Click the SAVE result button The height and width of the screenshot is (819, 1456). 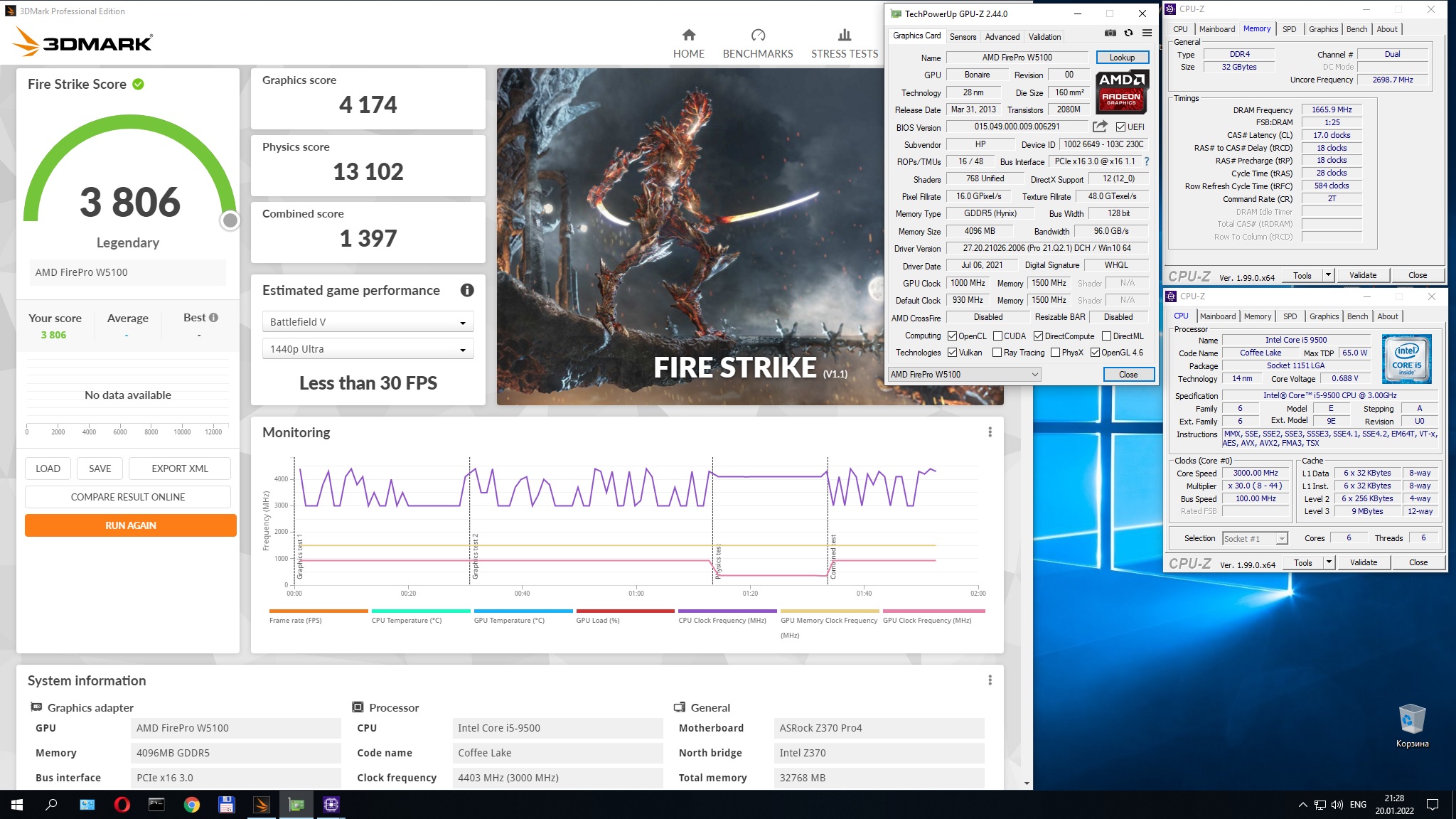pyautogui.click(x=100, y=469)
